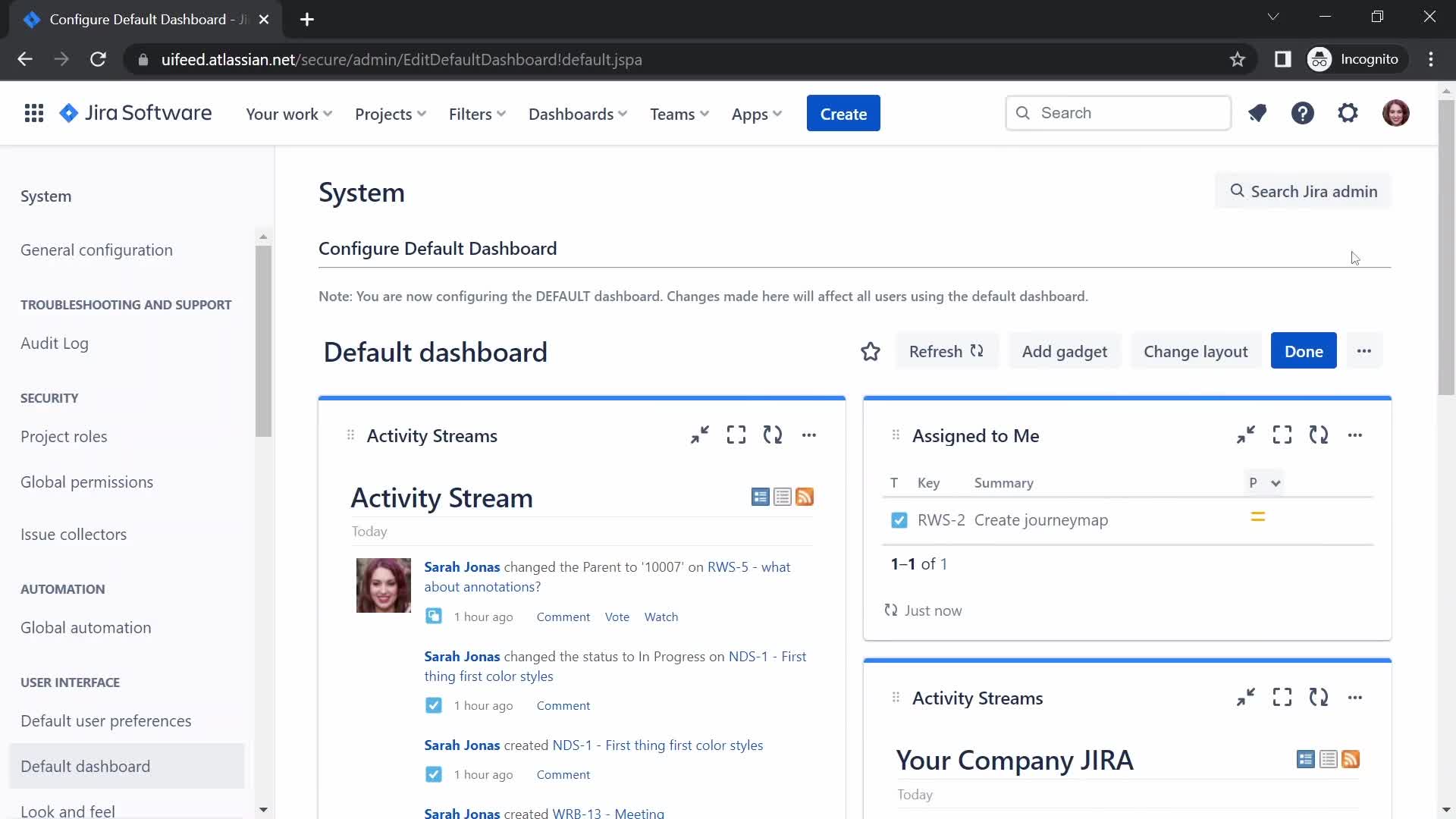Open the Projects navigation dropdown
Screen dimensions: 1456x819
point(390,114)
